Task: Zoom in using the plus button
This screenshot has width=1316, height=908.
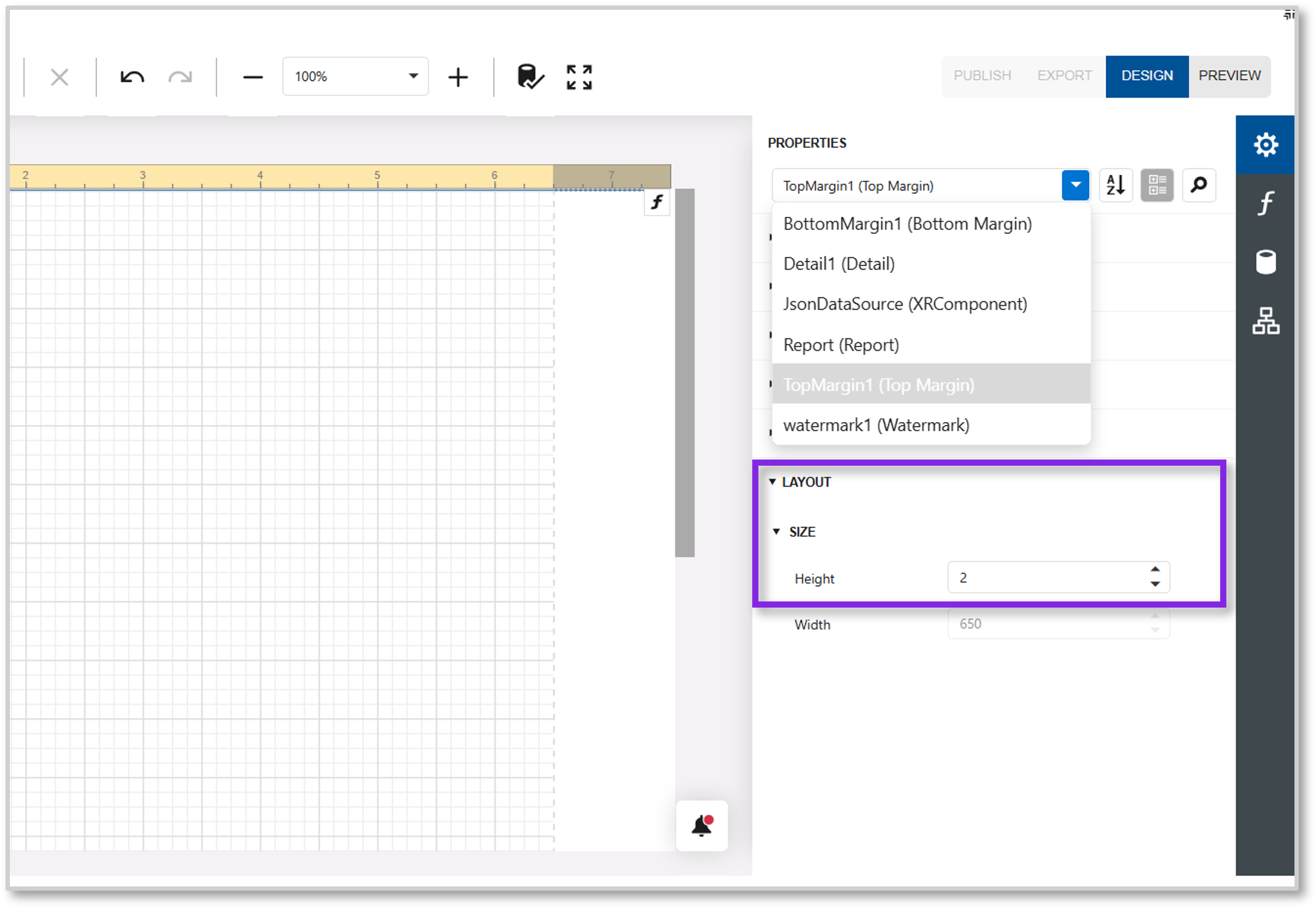Action: click(458, 76)
